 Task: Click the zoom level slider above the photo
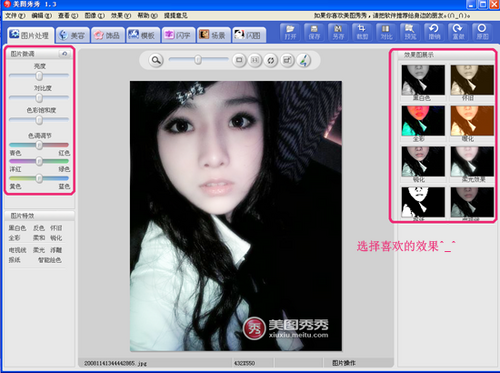pyautogui.click(x=198, y=60)
